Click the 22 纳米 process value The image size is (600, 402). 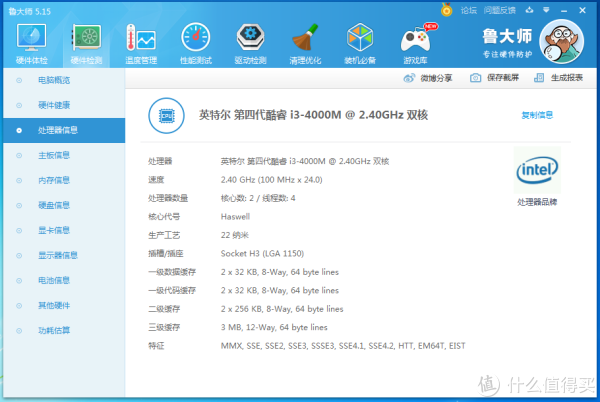click(234, 235)
